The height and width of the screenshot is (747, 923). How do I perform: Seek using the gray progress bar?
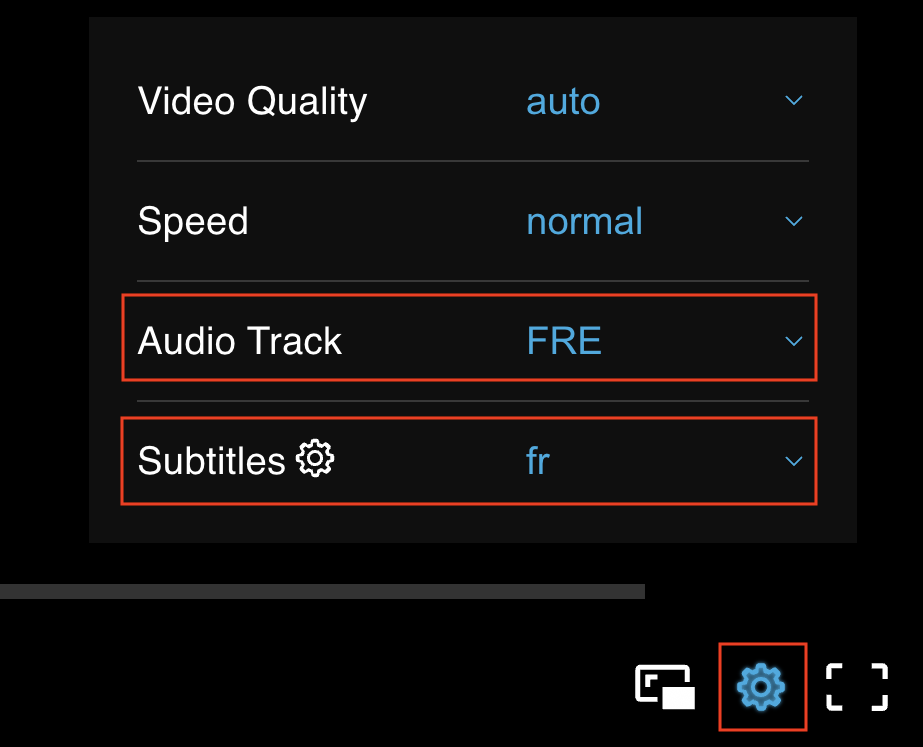tap(320, 591)
